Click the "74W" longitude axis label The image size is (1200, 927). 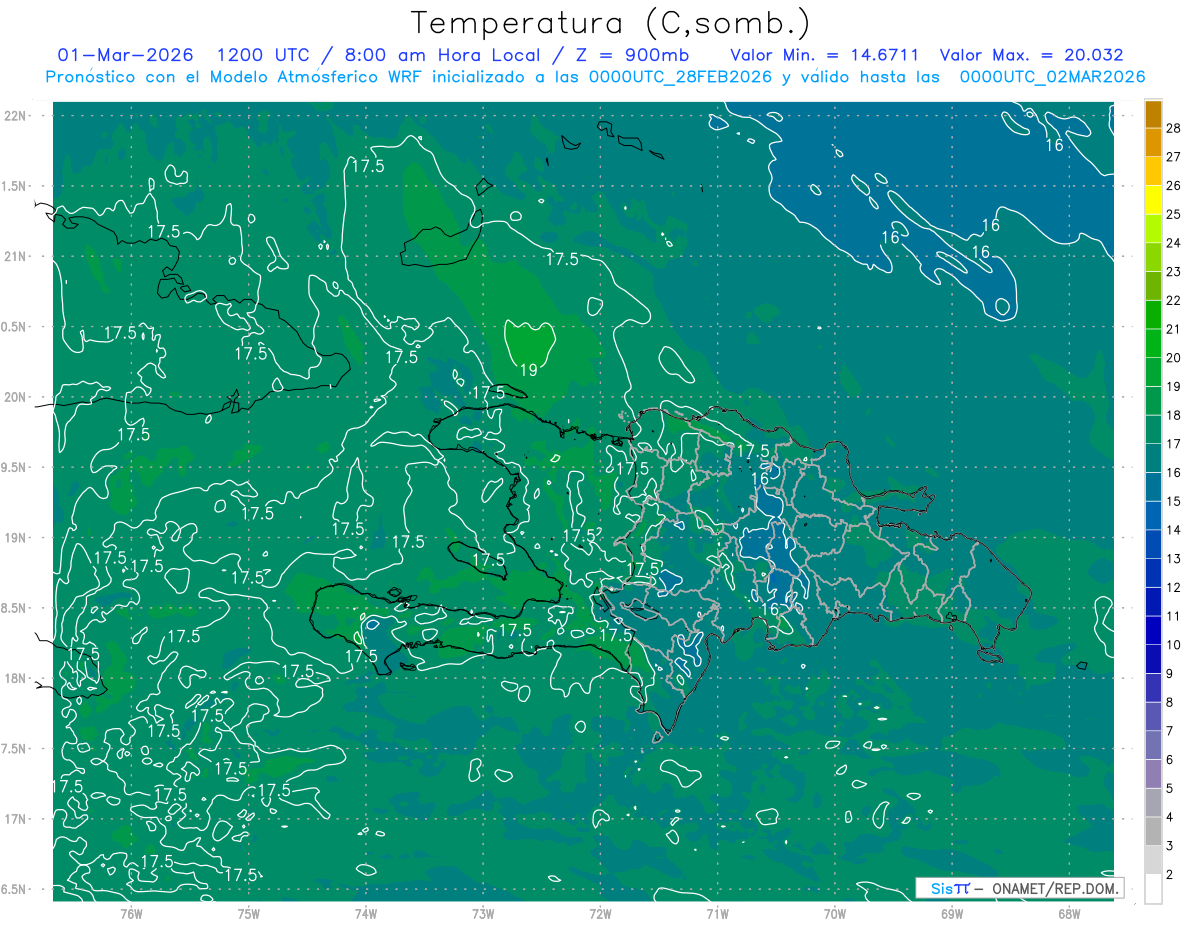click(x=365, y=913)
